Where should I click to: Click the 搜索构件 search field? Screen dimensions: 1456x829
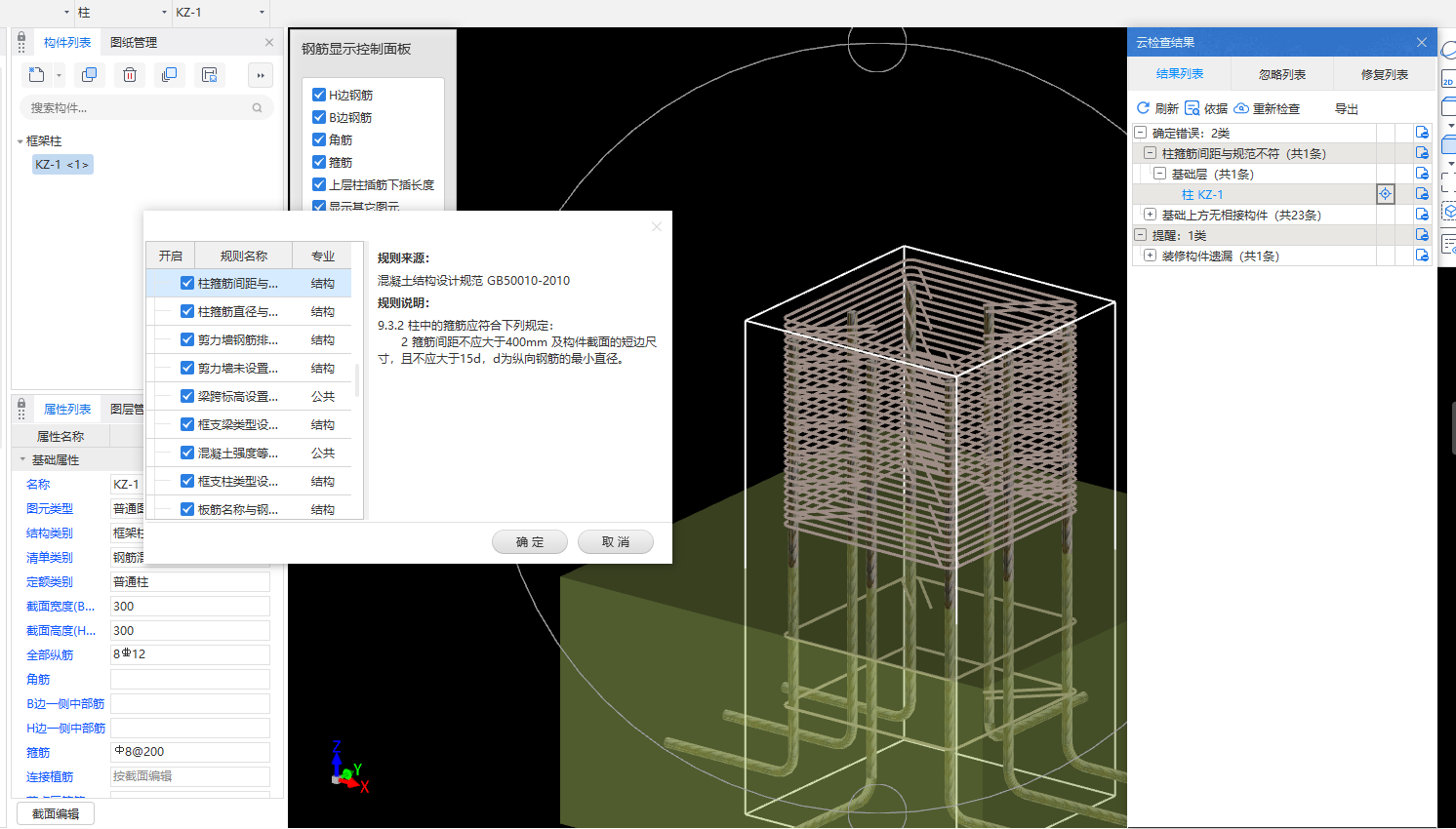[x=146, y=108]
